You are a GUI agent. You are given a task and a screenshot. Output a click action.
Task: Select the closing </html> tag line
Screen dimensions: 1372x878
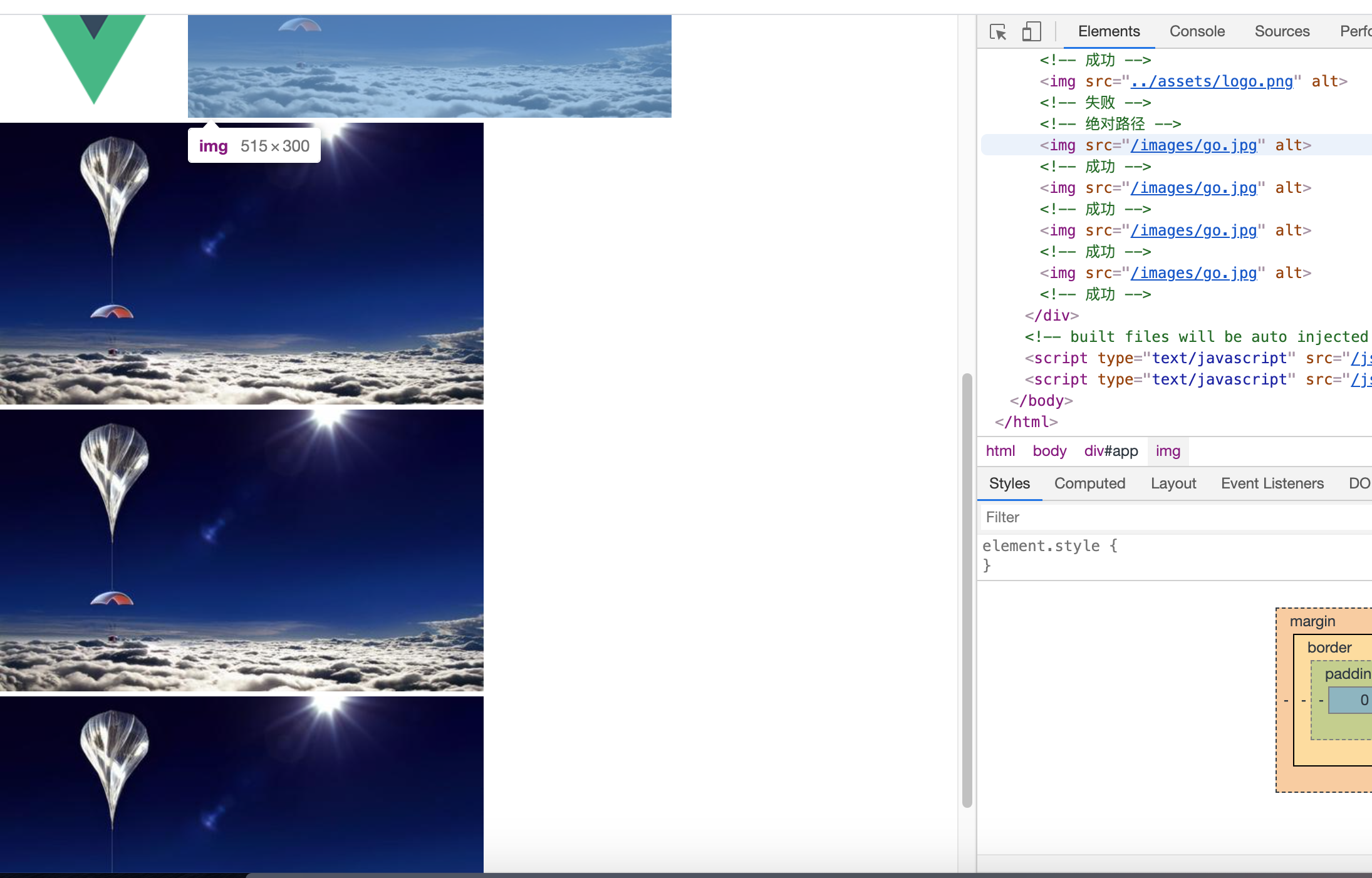pos(1026,422)
